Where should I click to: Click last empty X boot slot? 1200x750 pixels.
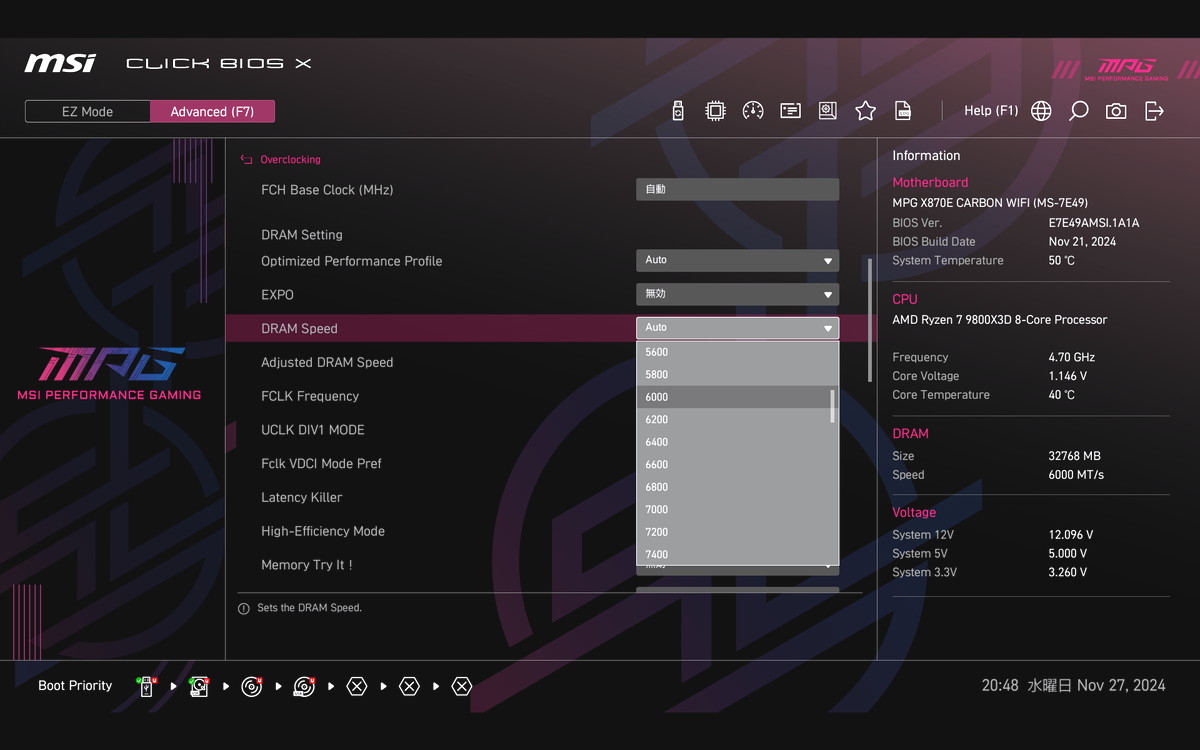coord(461,687)
